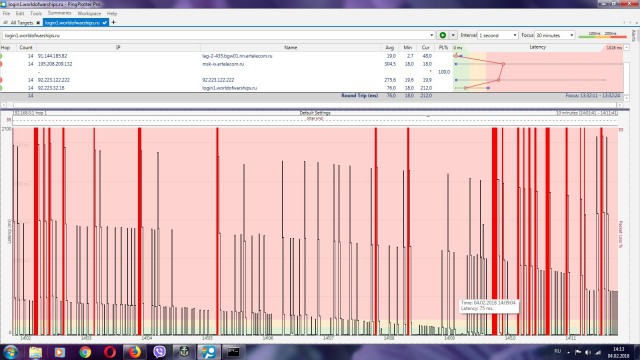640x360 pixels.
Task: Open the Interval dropdown set to 1 second
Action: (x=498, y=36)
